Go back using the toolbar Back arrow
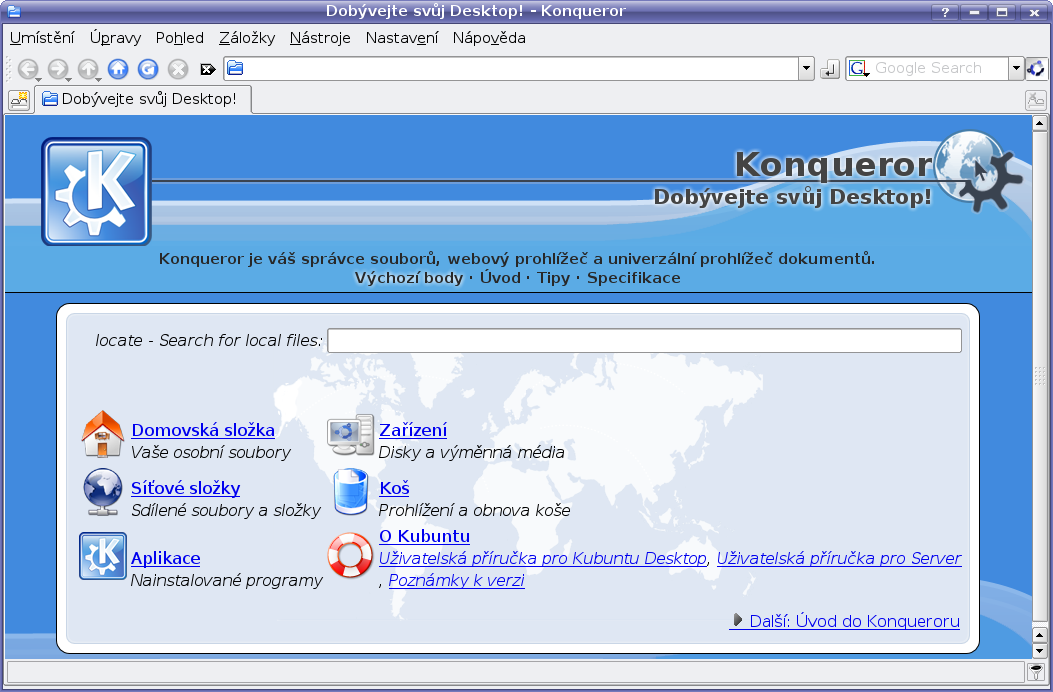 28,69
